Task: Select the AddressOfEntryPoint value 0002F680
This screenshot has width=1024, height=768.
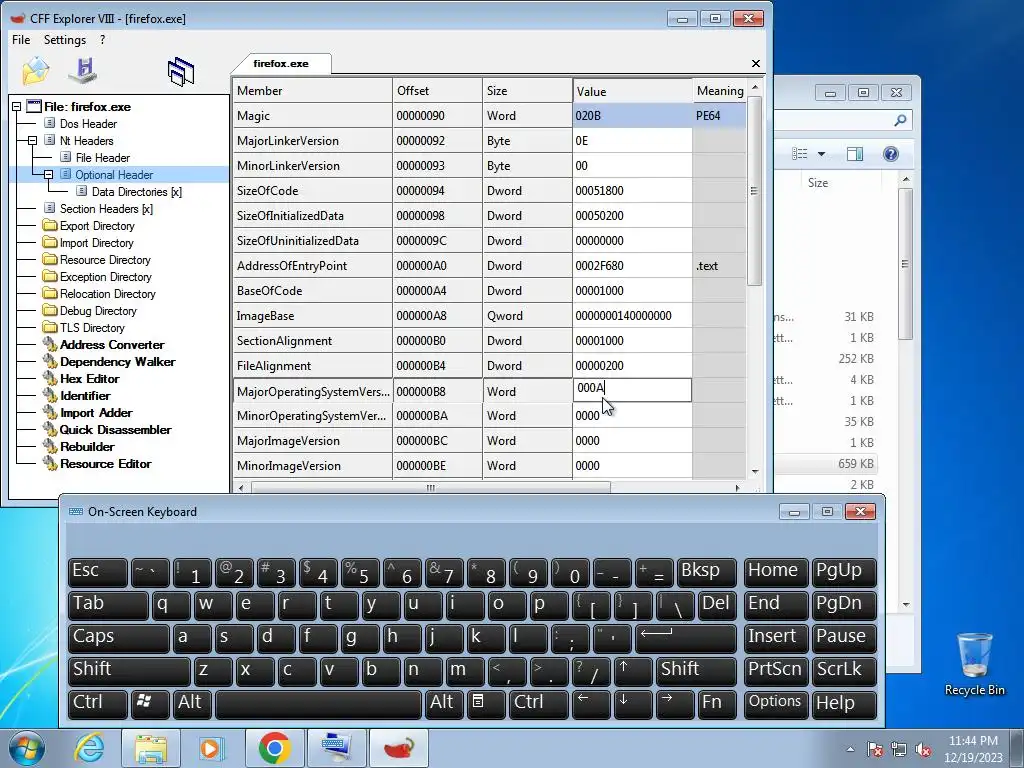Action: point(632,266)
